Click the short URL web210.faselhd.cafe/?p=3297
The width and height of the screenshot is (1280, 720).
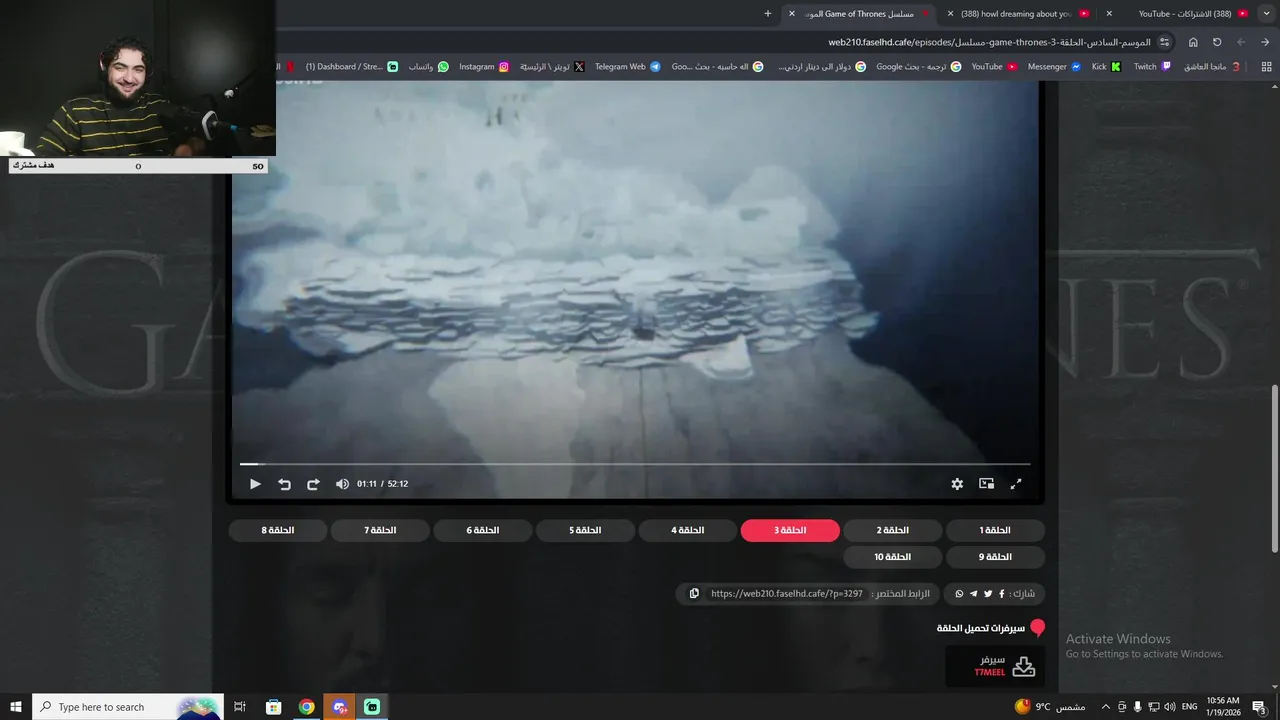pos(787,594)
